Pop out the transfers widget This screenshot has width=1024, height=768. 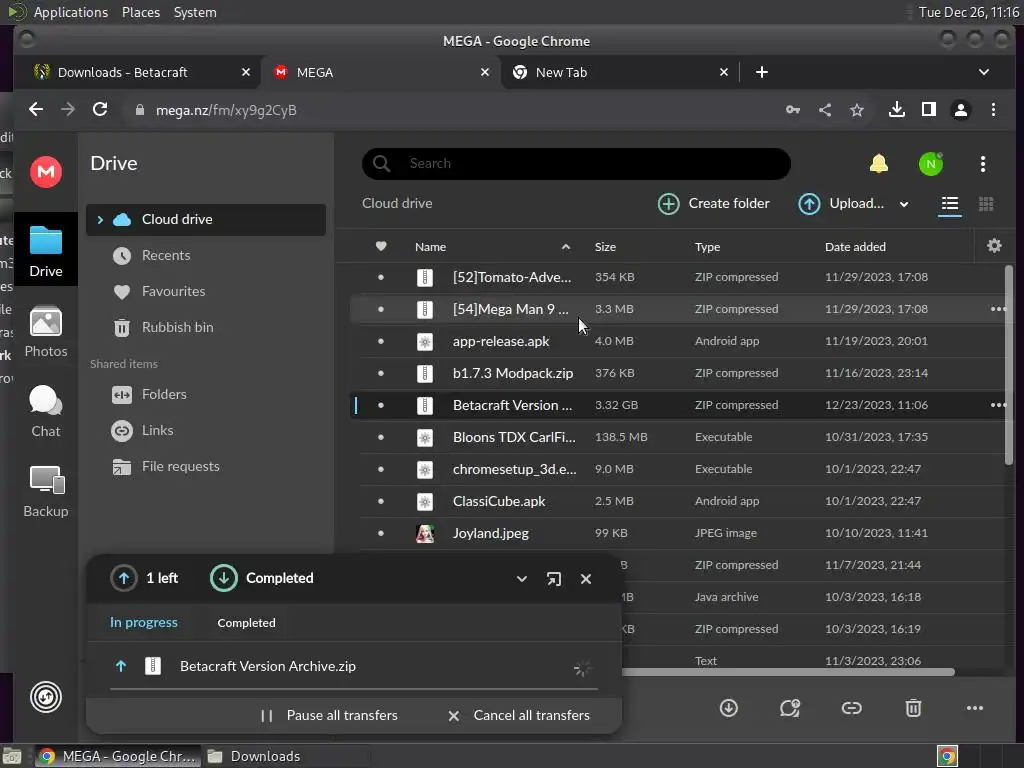pyautogui.click(x=553, y=579)
